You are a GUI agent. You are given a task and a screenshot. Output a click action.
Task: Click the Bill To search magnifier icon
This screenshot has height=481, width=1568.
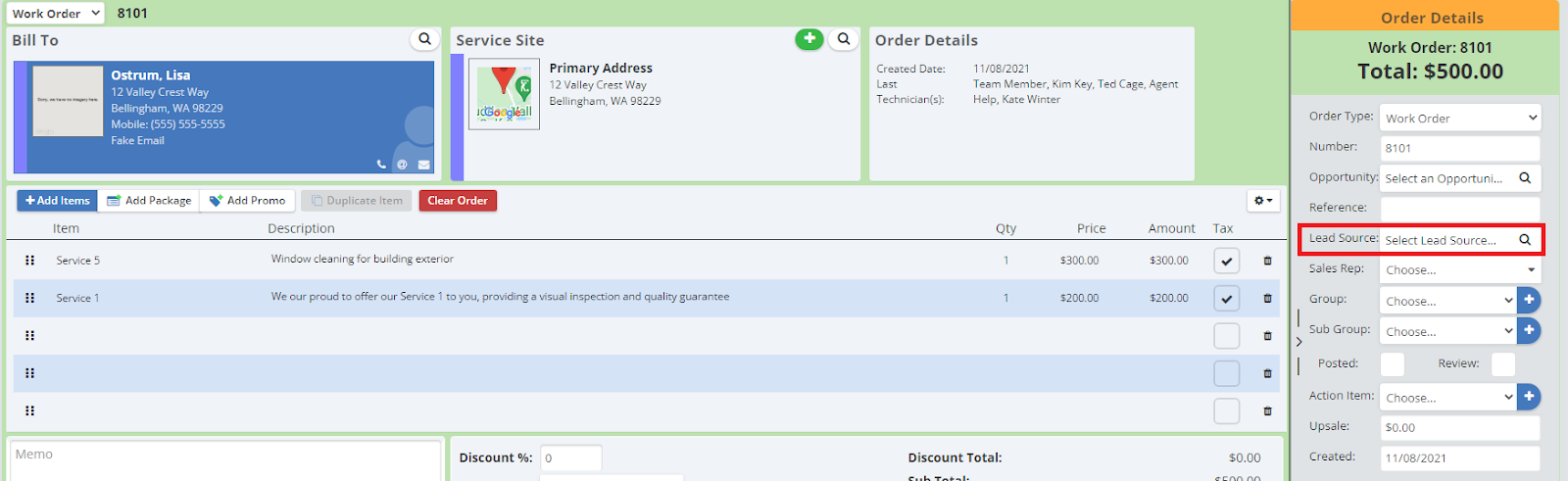424,39
